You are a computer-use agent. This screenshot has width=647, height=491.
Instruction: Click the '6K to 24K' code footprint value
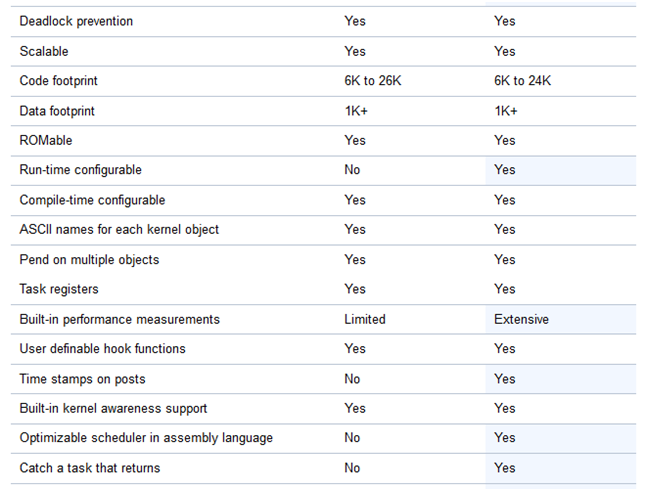[522, 80]
